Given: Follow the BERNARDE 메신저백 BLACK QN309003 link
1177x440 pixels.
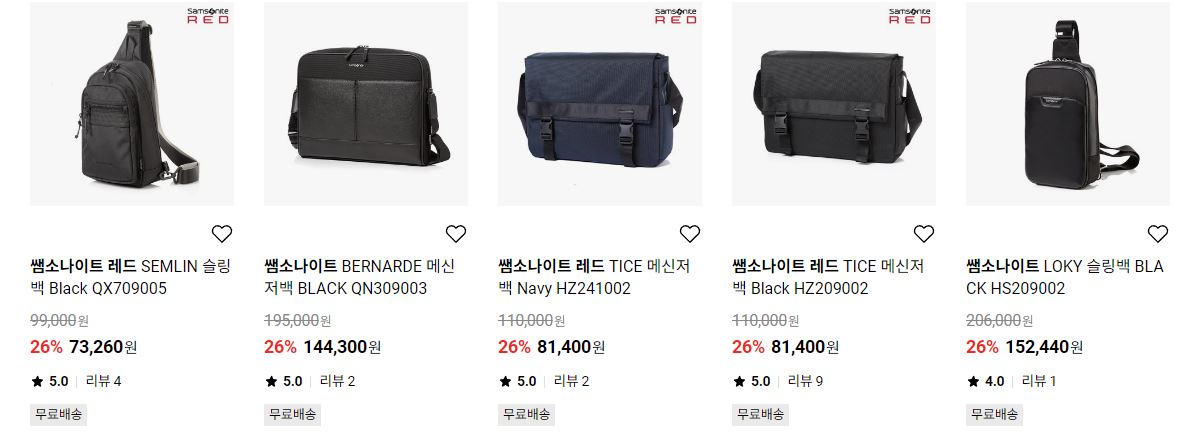Looking at the screenshot, I should point(360,277).
